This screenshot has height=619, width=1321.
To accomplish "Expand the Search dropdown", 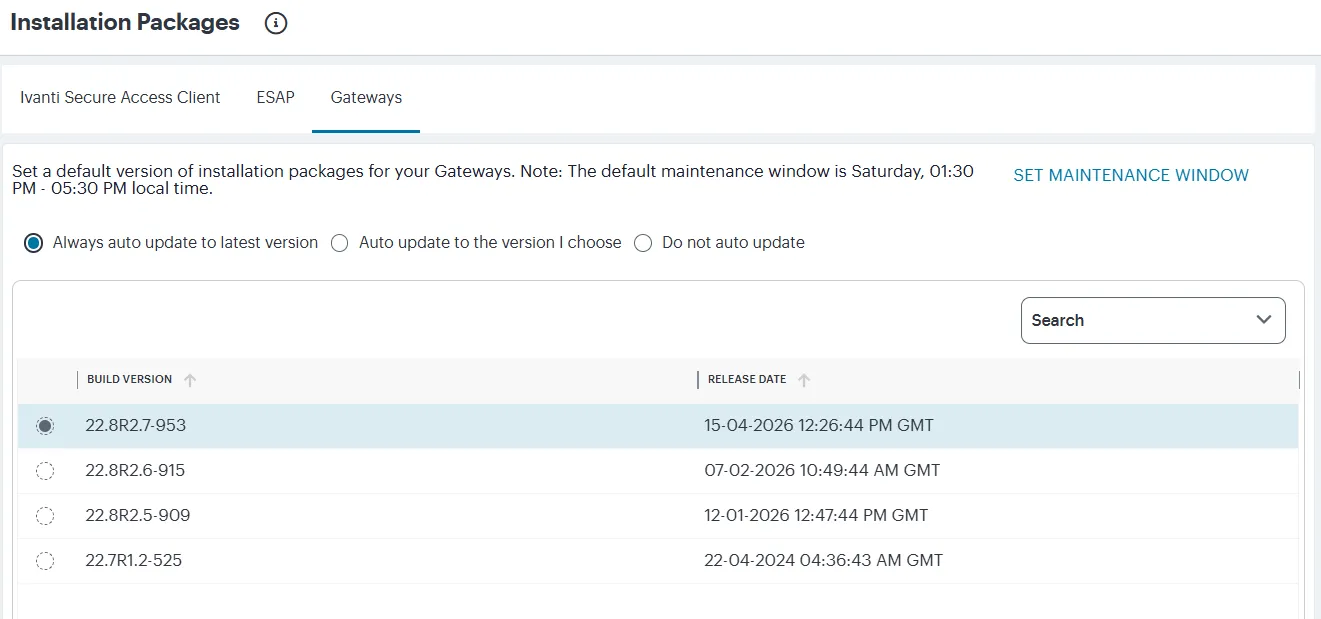I will point(1153,320).
